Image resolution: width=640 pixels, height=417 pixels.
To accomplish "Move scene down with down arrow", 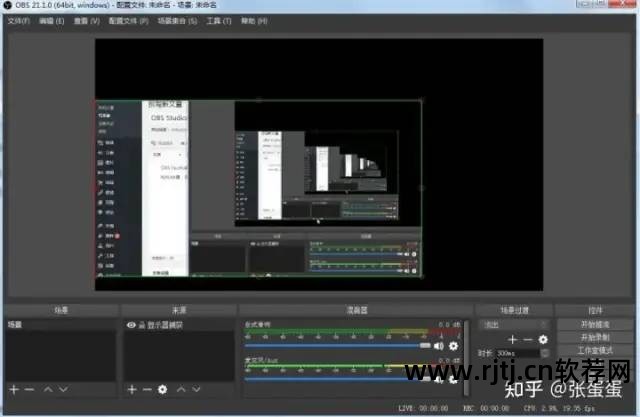I will pyautogui.click(x=63, y=390).
